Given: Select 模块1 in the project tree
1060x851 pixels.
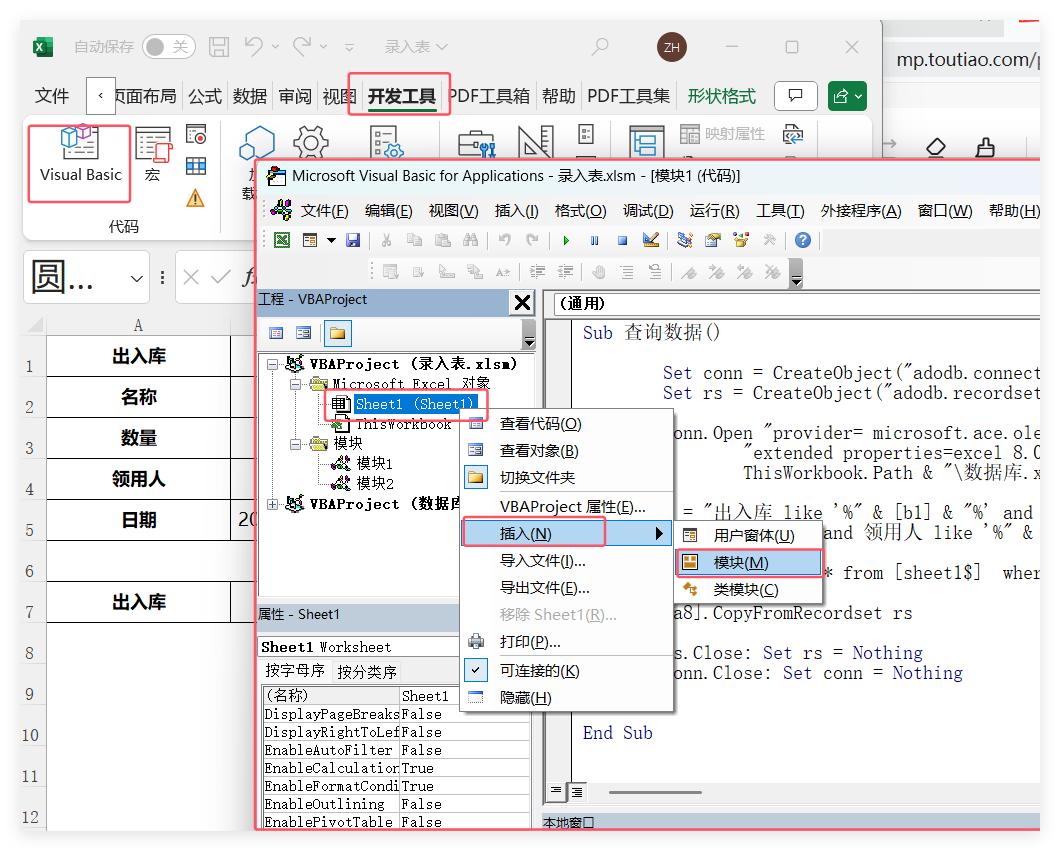Looking at the screenshot, I should pyautogui.click(x=375, y=464).
